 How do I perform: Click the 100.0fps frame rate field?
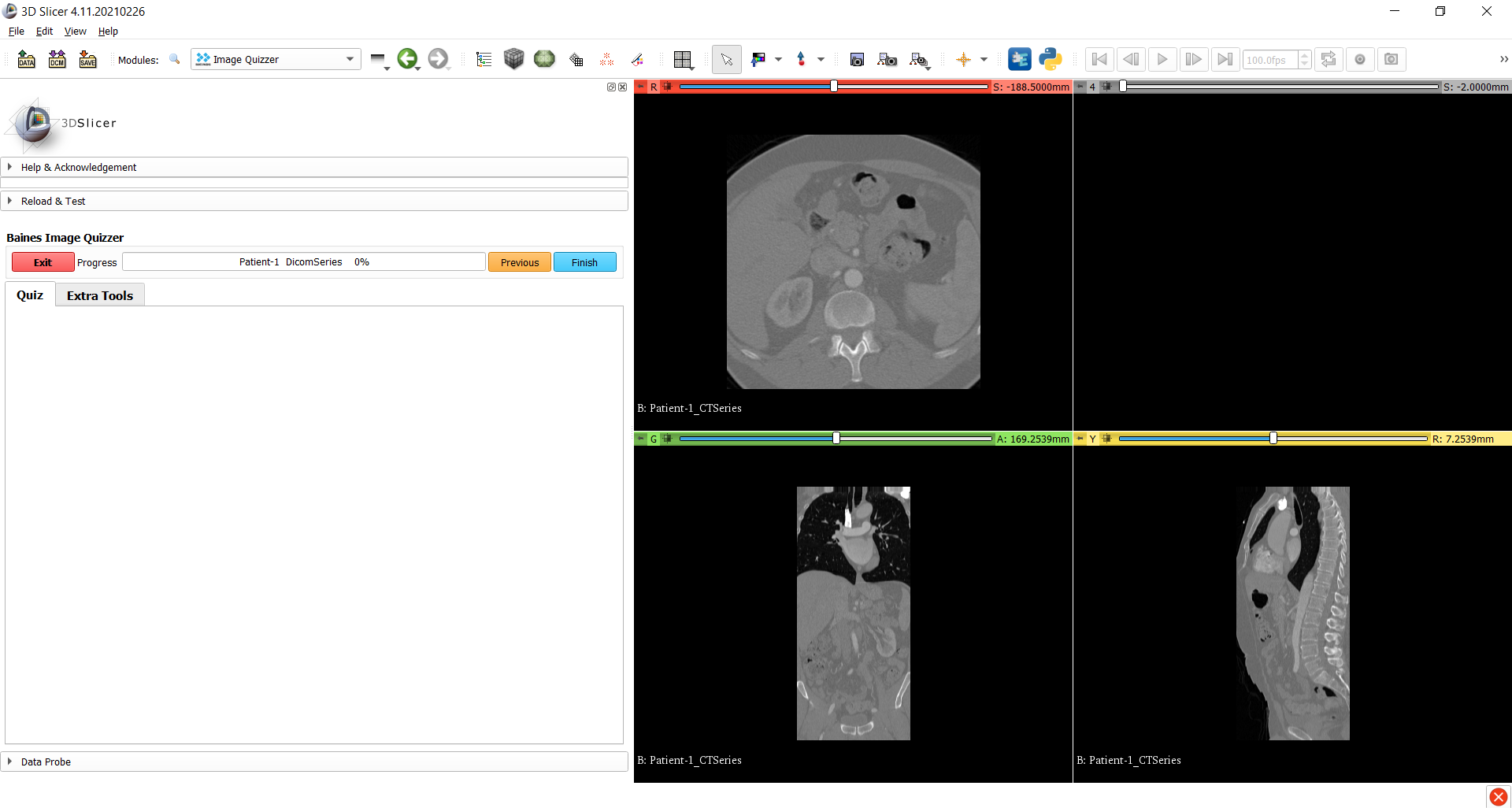click(x=1270, y=59)
